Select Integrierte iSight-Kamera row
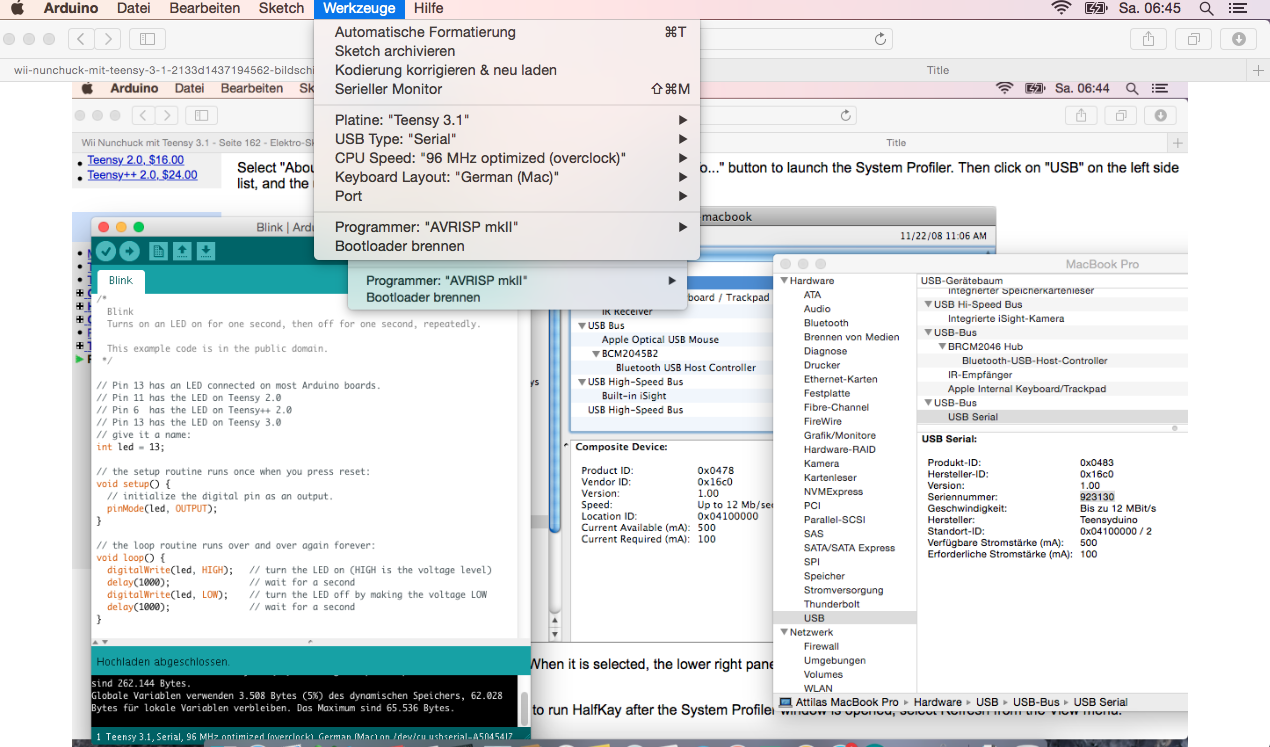Image resolution: width=1270 pixels, height=747 pixels. click(x=1054, y=319)
